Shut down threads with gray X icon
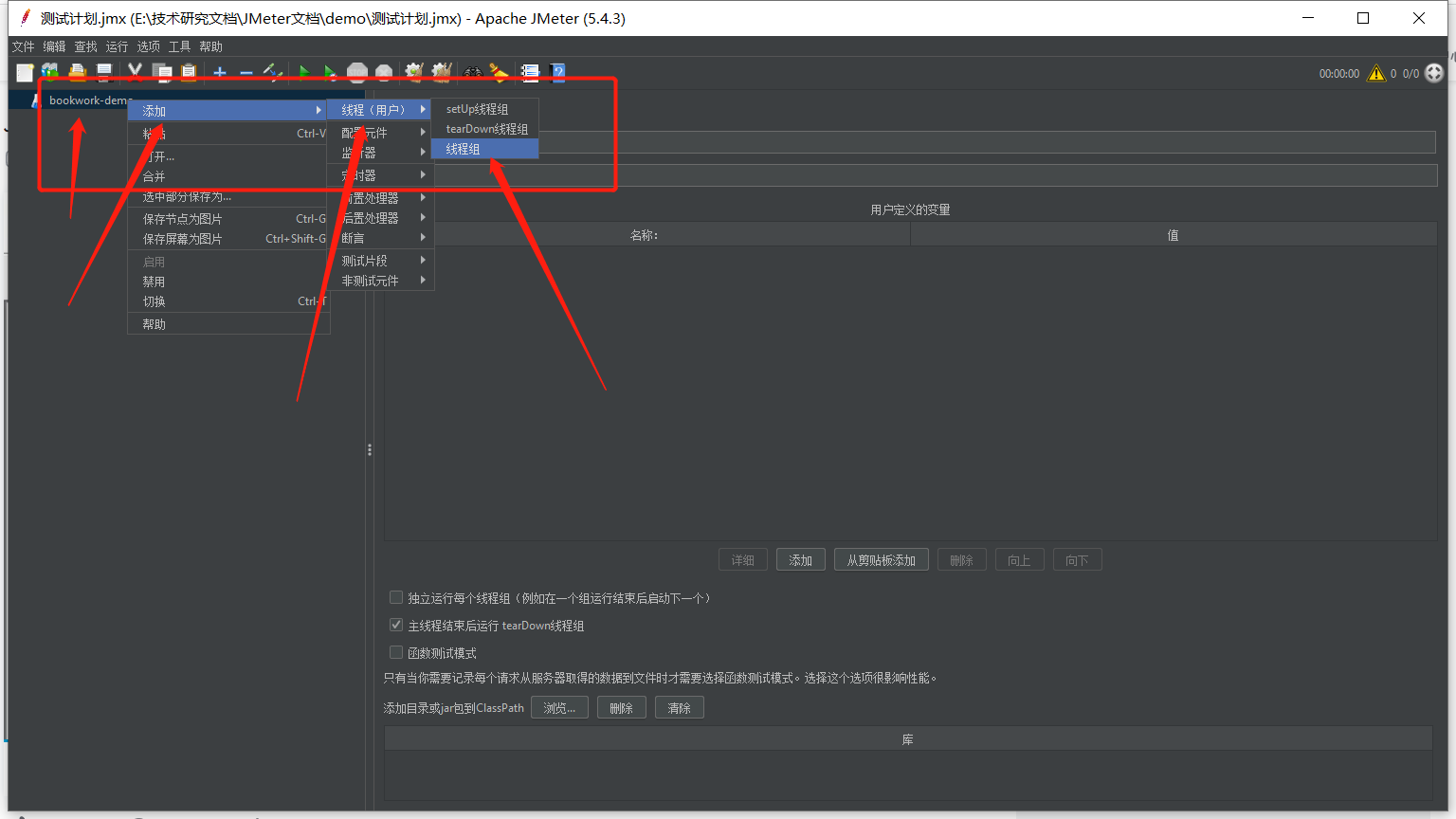 [384, 72]
